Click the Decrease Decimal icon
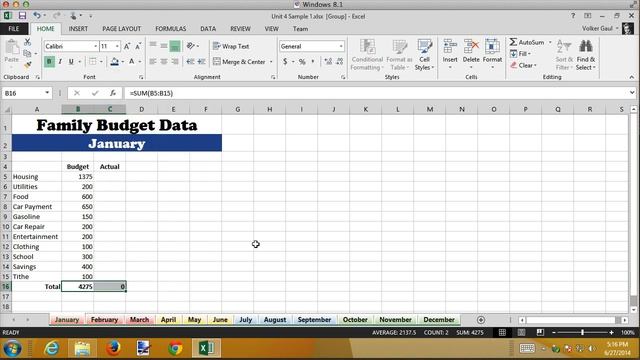Image resolution: width=640 pixels, height=360 pixels. tap(339, 62)
